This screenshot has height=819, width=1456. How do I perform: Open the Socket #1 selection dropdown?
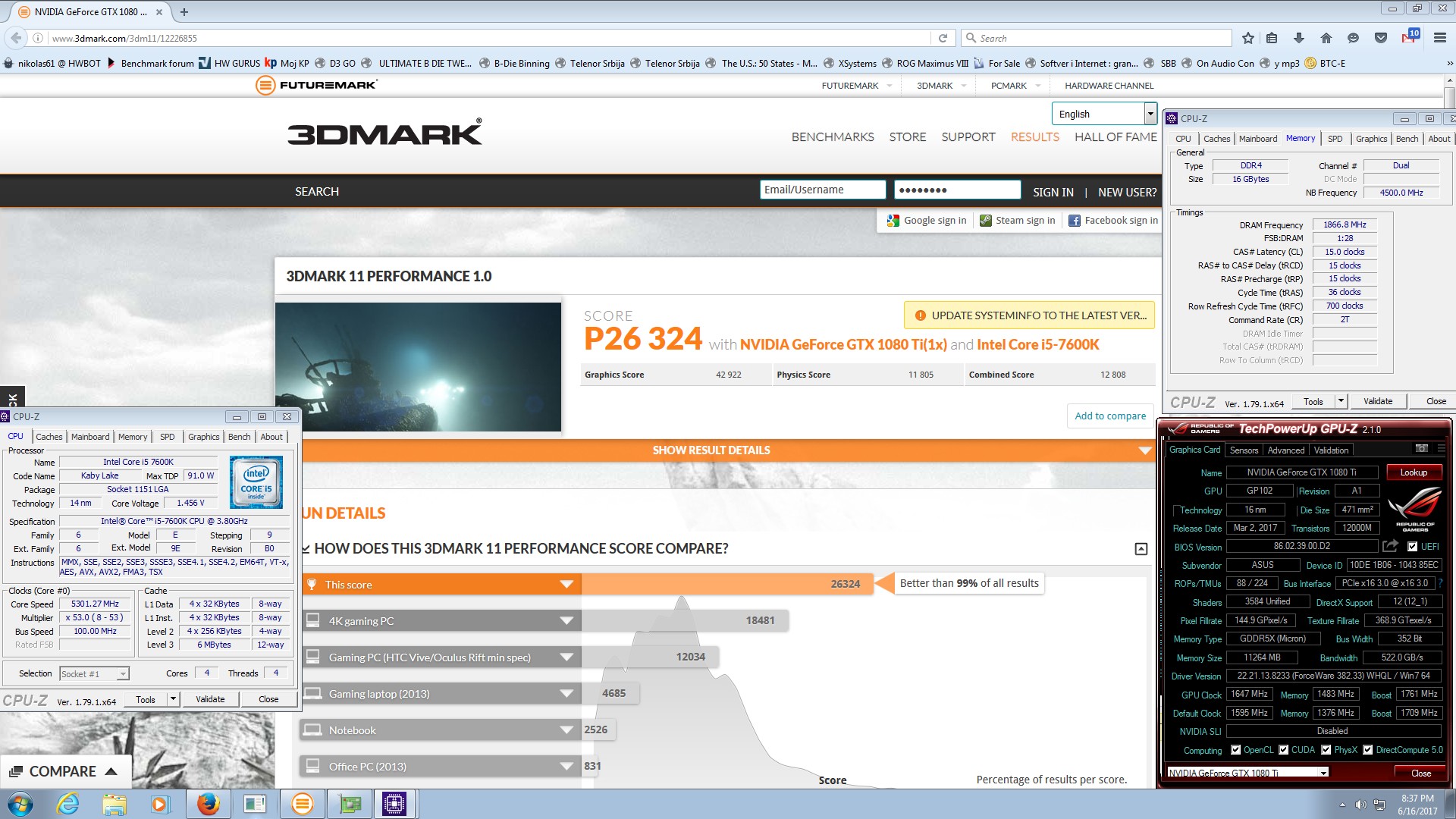[95, 673]
